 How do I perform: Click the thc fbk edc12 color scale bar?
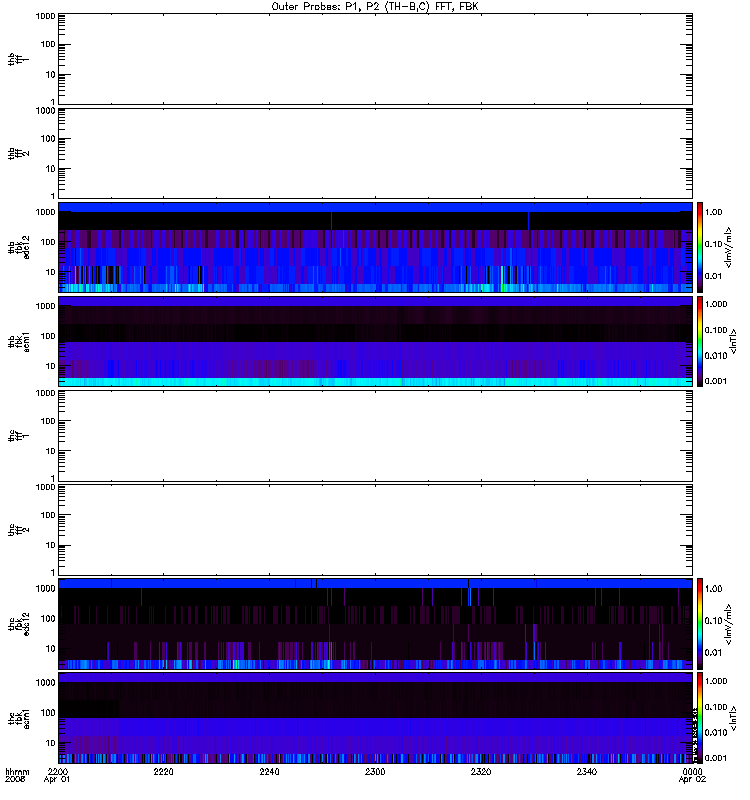[x=700, y=623]
